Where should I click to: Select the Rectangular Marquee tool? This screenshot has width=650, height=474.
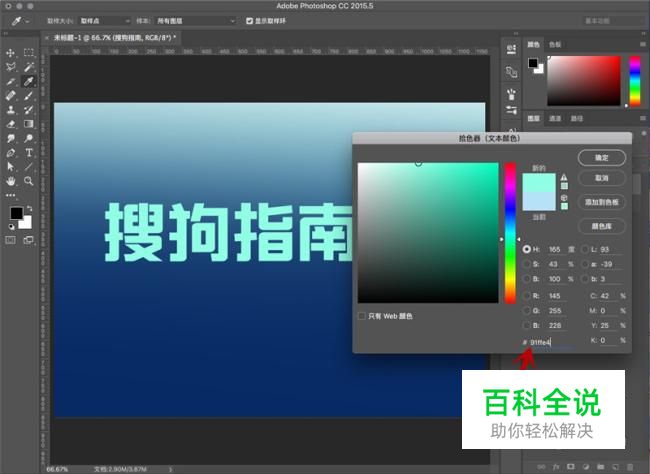click(x=29, y=53)
